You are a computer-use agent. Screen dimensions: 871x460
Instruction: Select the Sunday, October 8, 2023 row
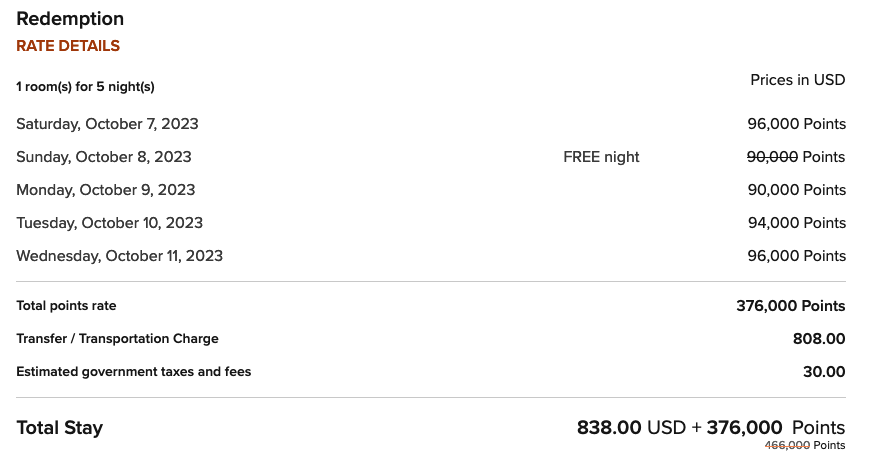pos(431,157)
